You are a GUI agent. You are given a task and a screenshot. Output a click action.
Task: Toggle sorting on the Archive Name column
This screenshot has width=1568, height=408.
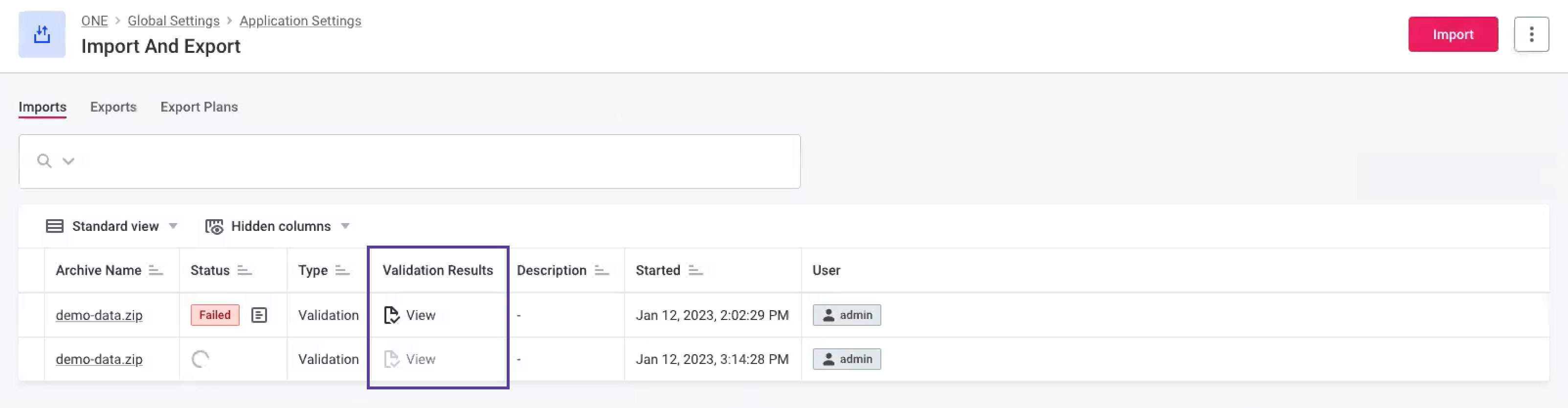(156, 270)
